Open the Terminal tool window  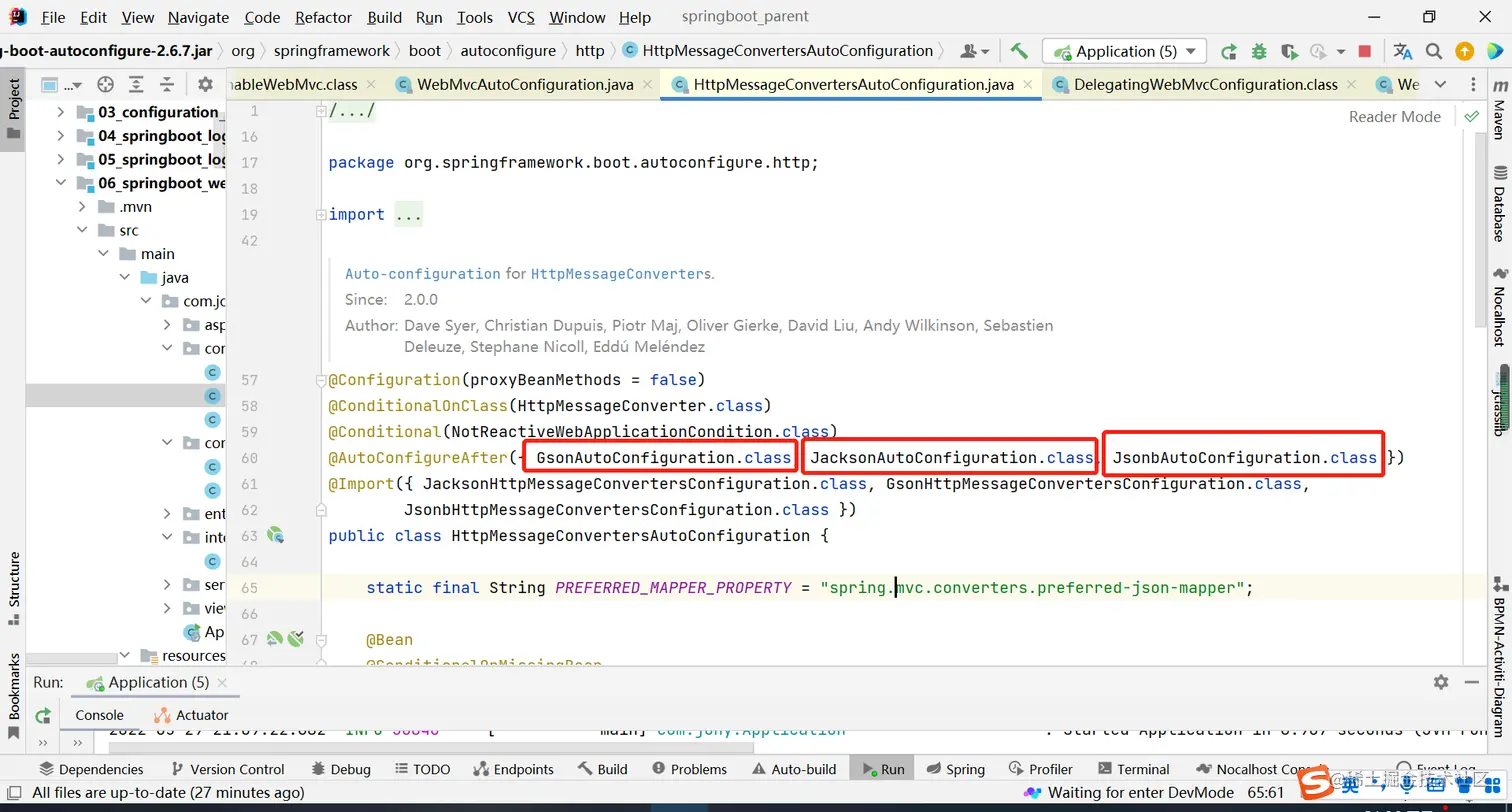pos(1134,769)
